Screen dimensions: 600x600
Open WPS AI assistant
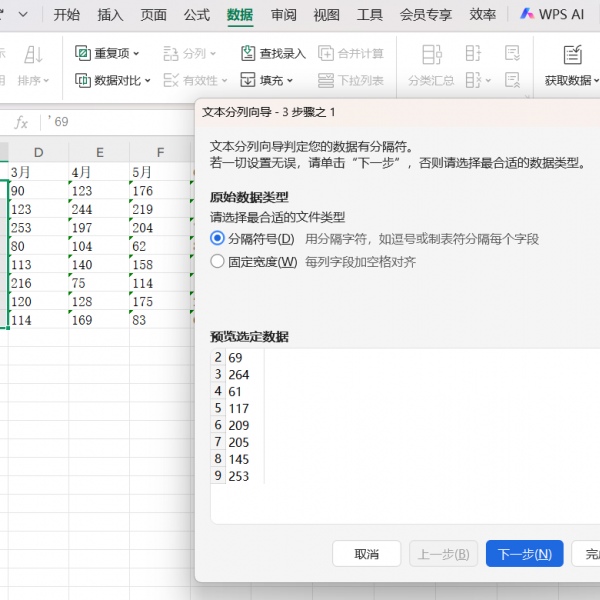[551, 15]
